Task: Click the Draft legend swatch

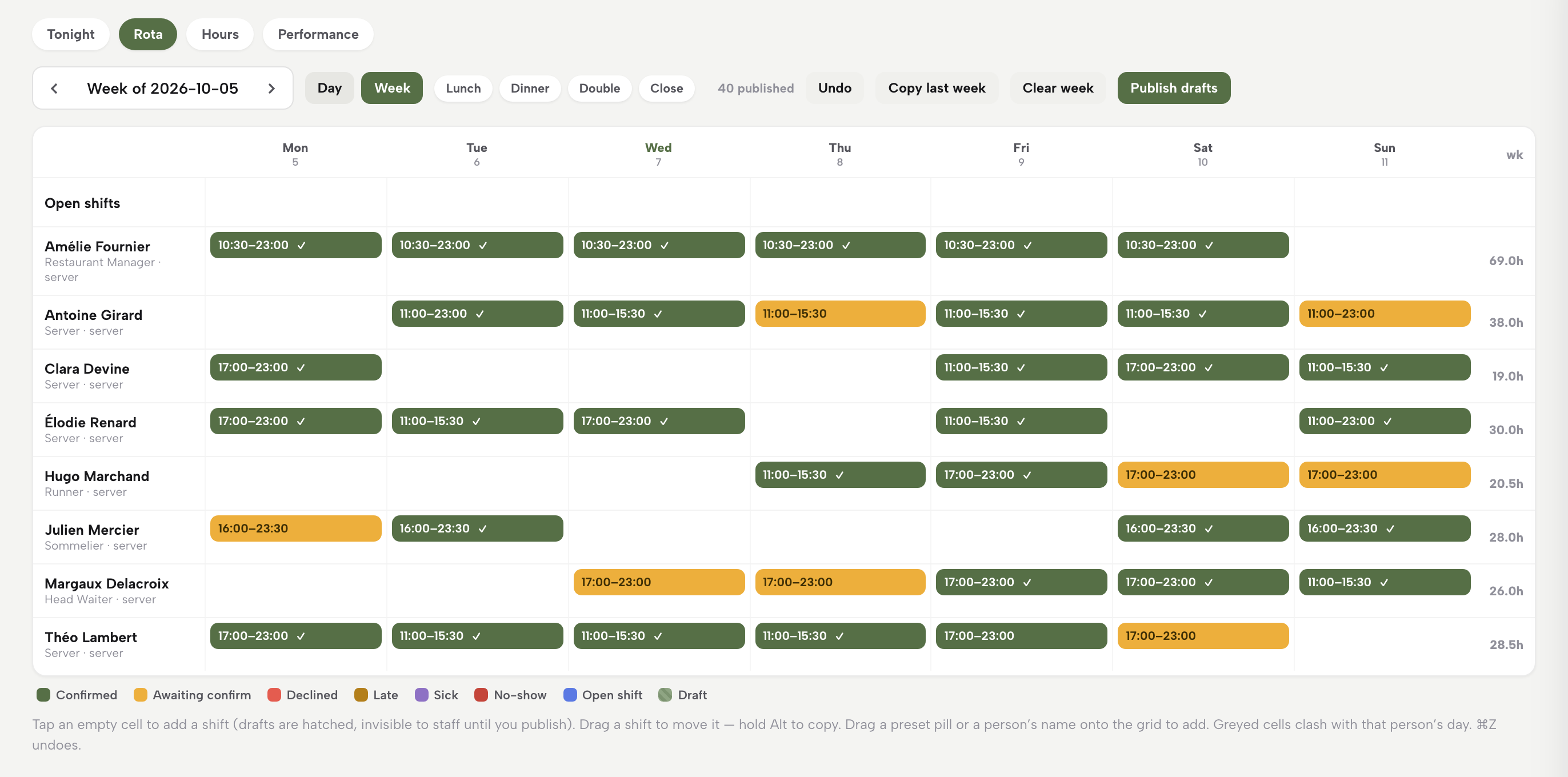Action: tap(665, 695)
